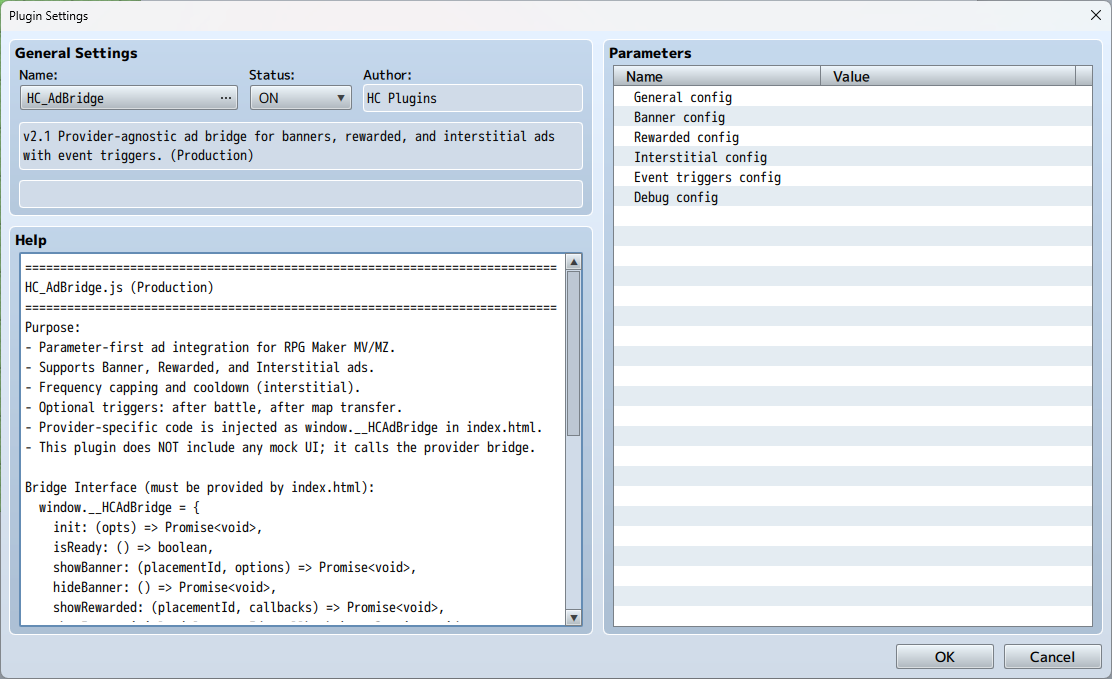Image resolution: width=1112 pixels, height=679 pixels.
Task: Select the Banner config parameter row
Action: (x=852, y=117)
